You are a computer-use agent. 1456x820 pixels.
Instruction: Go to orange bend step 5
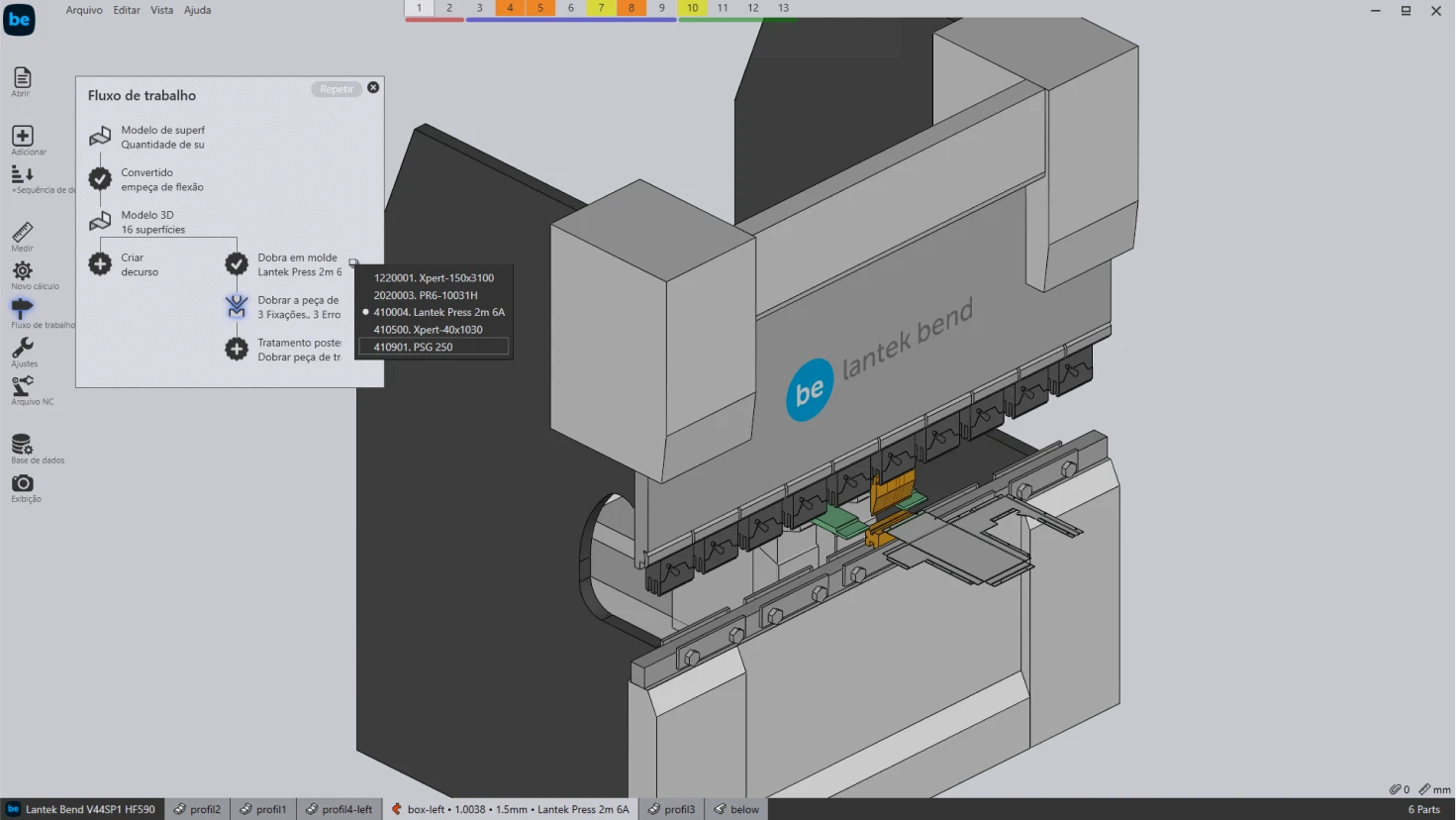click(540, 8)
